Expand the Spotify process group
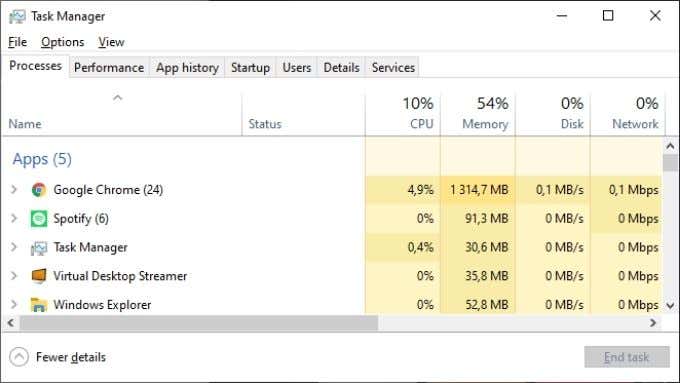 tap(14, 218)
